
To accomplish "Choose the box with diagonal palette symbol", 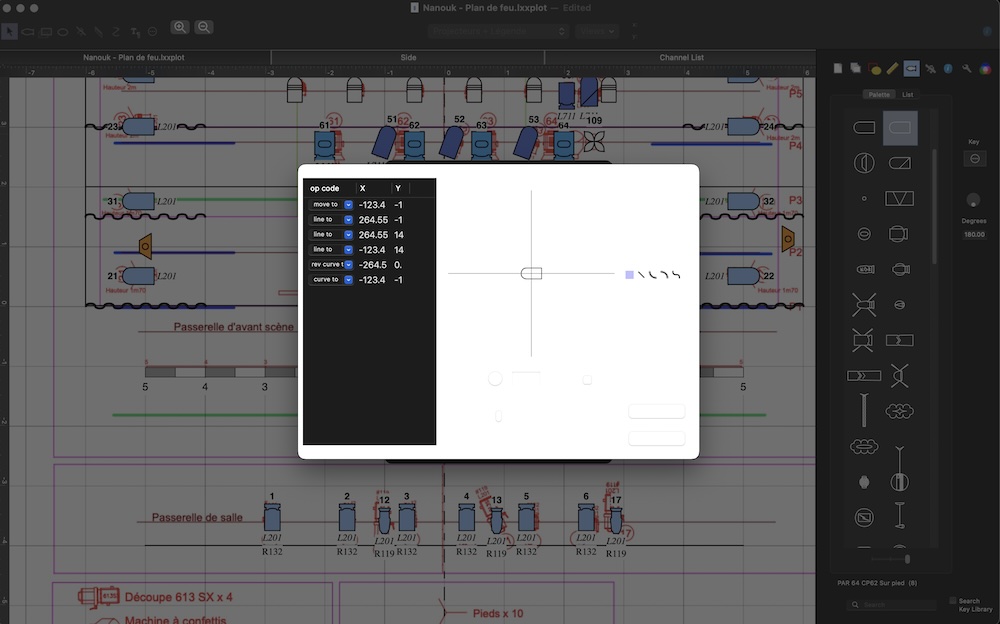I will point(864,517).
